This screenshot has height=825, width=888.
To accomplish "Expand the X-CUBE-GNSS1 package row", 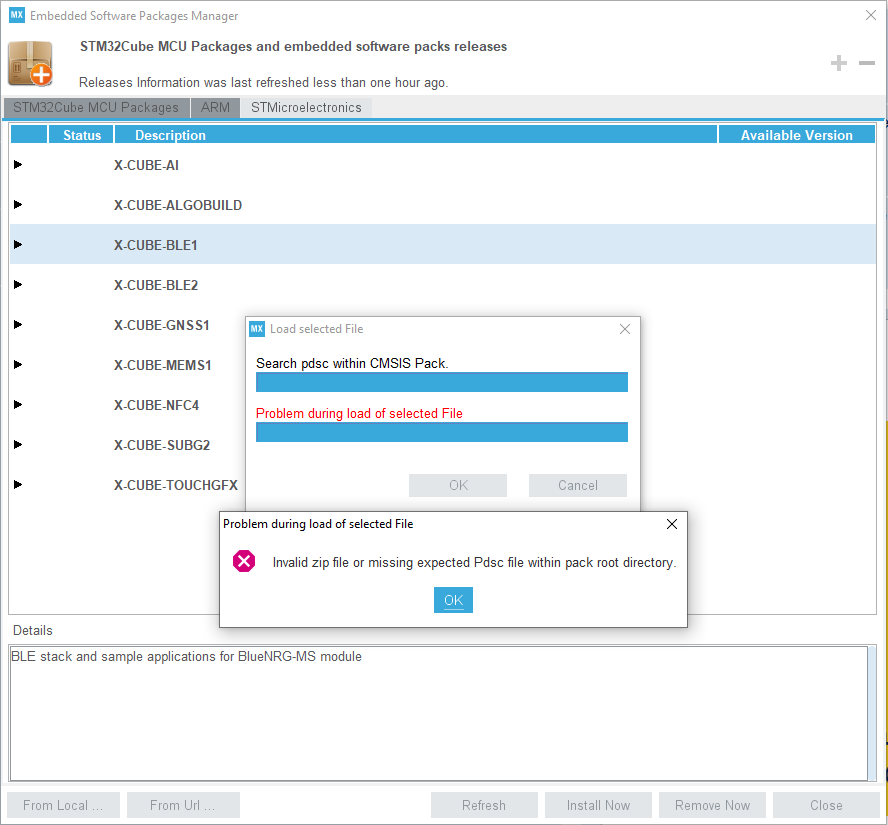I will click(18, 324).
